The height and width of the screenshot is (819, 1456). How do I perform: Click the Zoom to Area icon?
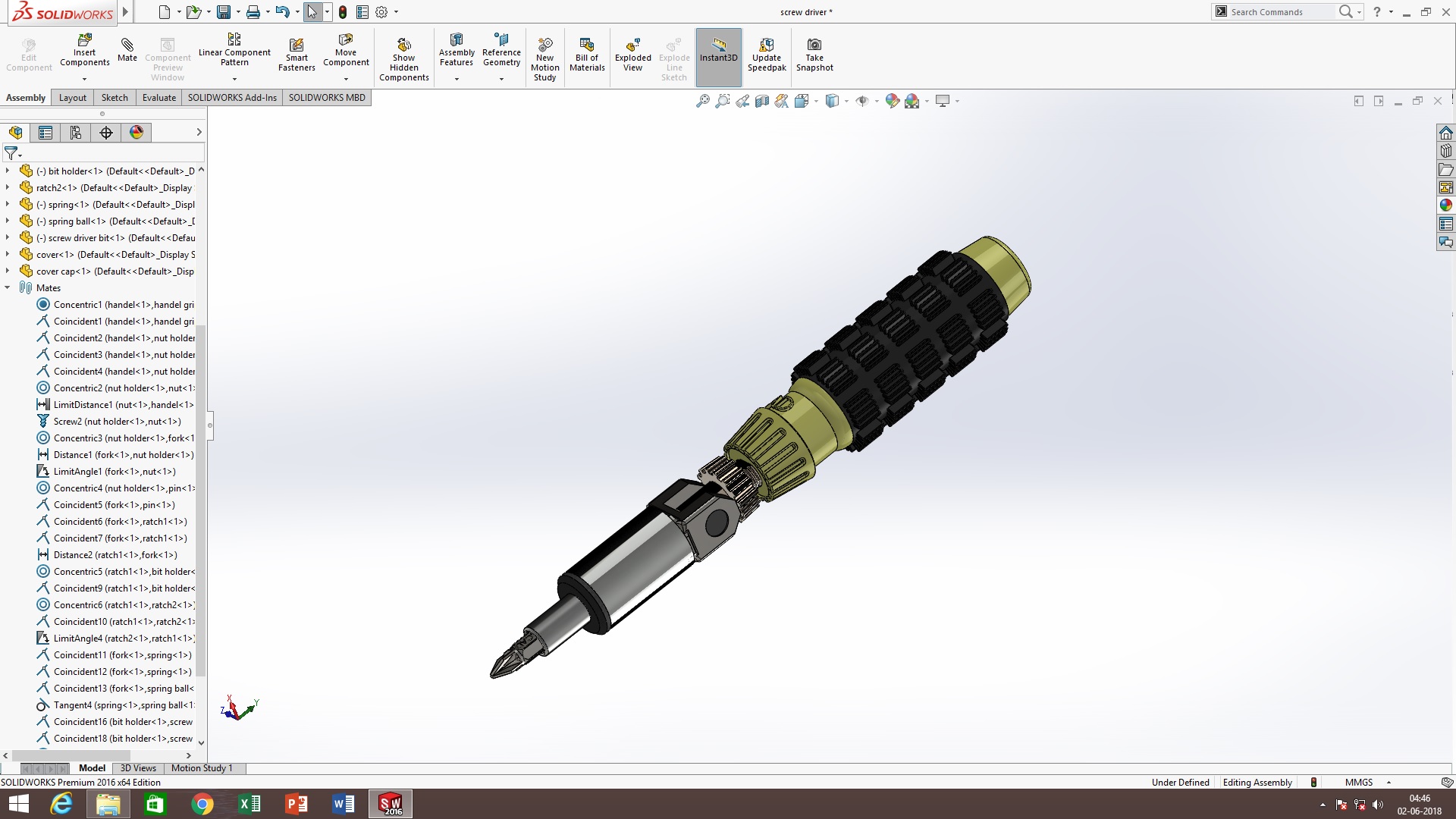(723, 101)
